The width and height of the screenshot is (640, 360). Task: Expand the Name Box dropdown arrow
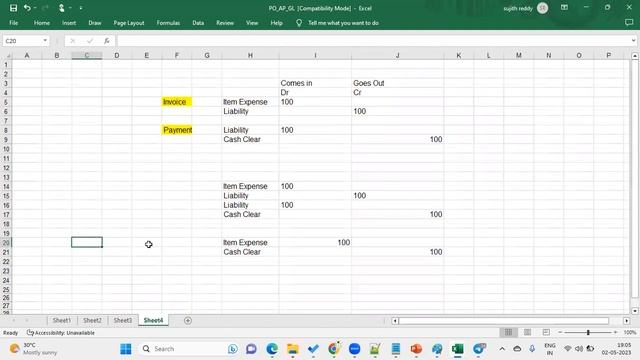coord(45,41)
